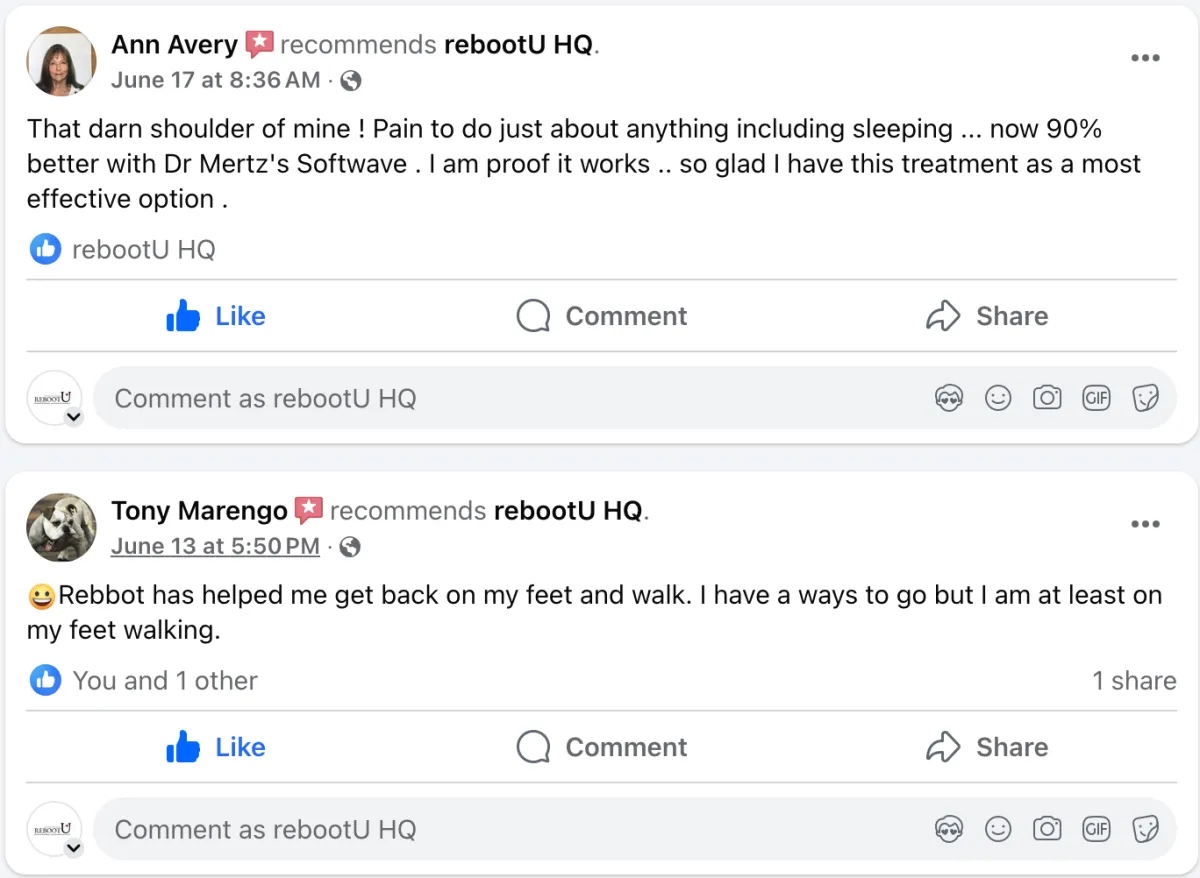
Task: Add a GIF to Tony Marengo's comment box
Action: 1097,829
